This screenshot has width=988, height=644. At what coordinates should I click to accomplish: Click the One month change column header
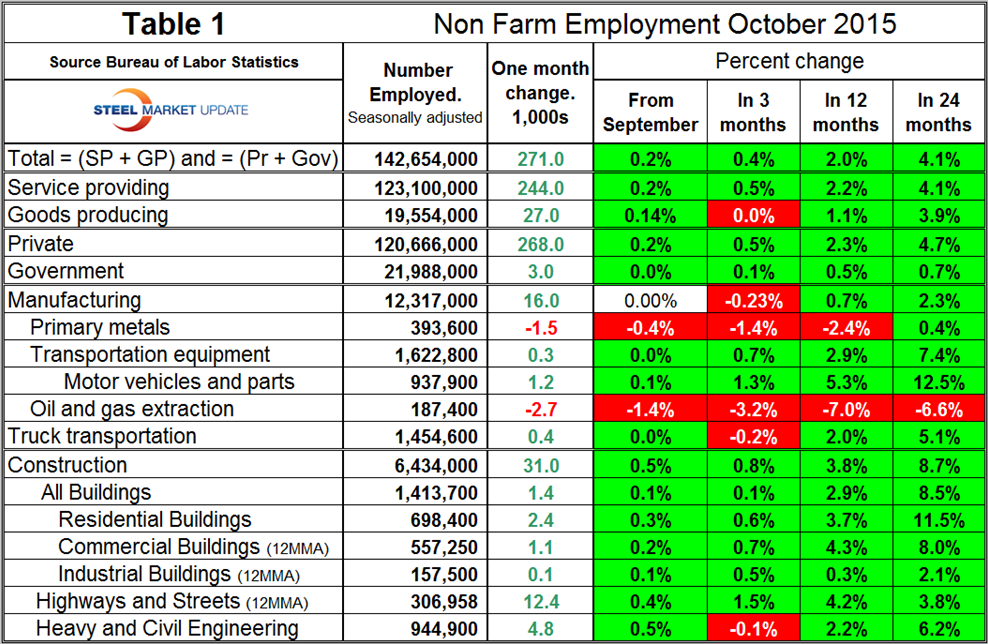tap(540, 94)
